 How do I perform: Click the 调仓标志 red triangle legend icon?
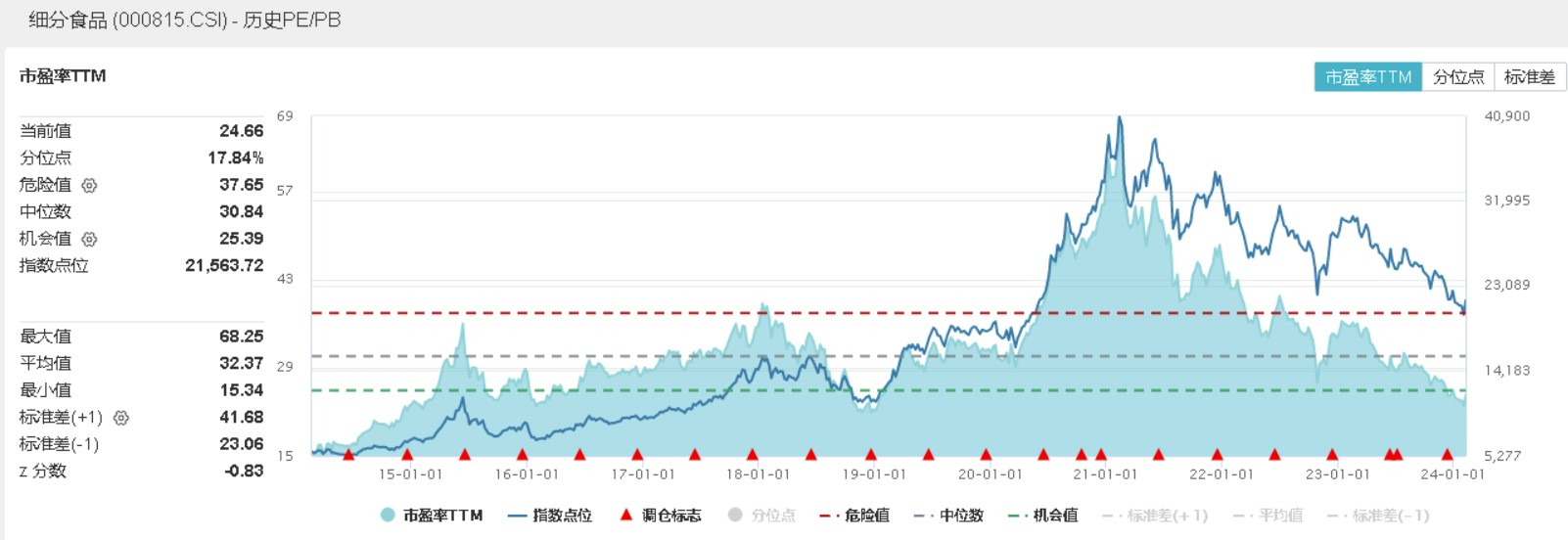pos(626,515)
